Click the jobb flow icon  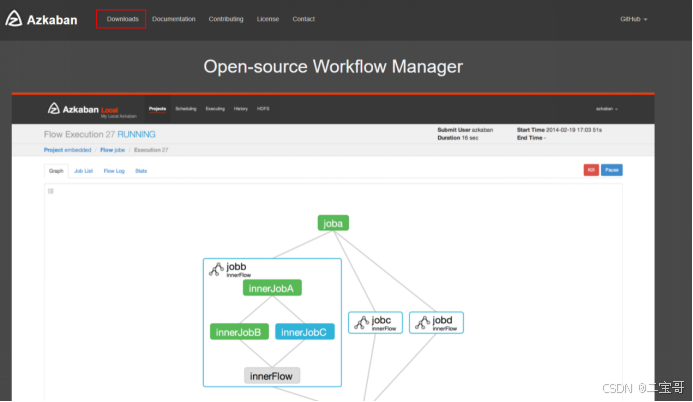(216, 269)
